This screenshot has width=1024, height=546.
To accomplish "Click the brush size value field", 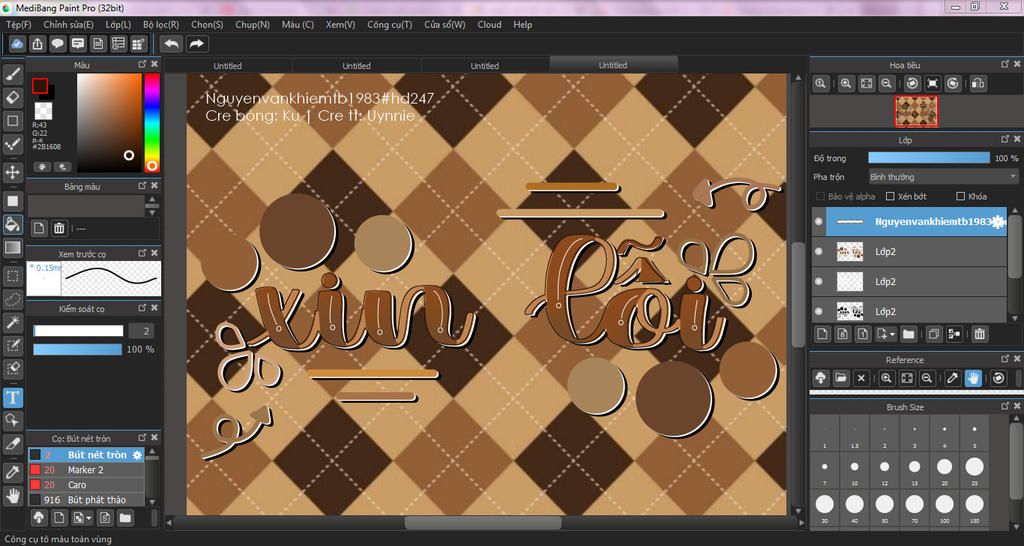I will (x=141, y=330).
